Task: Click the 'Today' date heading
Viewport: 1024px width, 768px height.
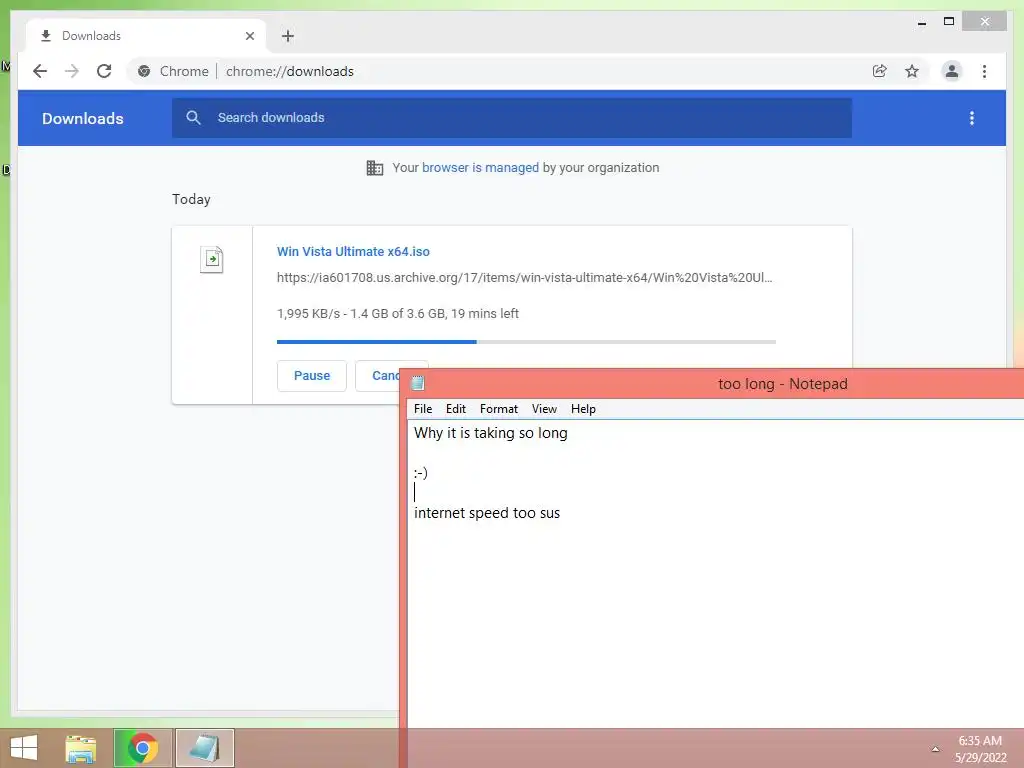Action: (x=191, y=199)
